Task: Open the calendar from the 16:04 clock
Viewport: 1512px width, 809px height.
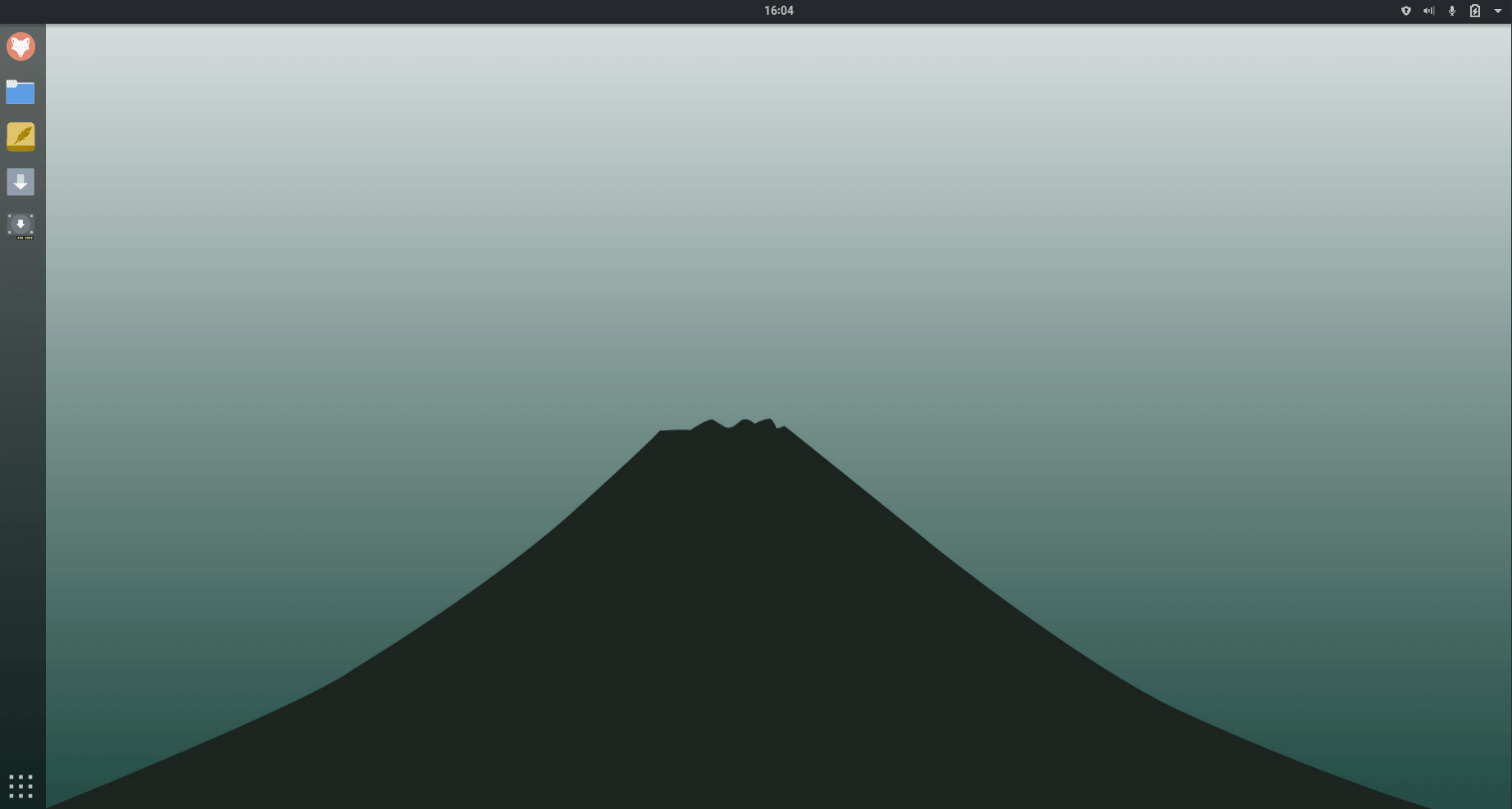Action: (x=778, y=11)
